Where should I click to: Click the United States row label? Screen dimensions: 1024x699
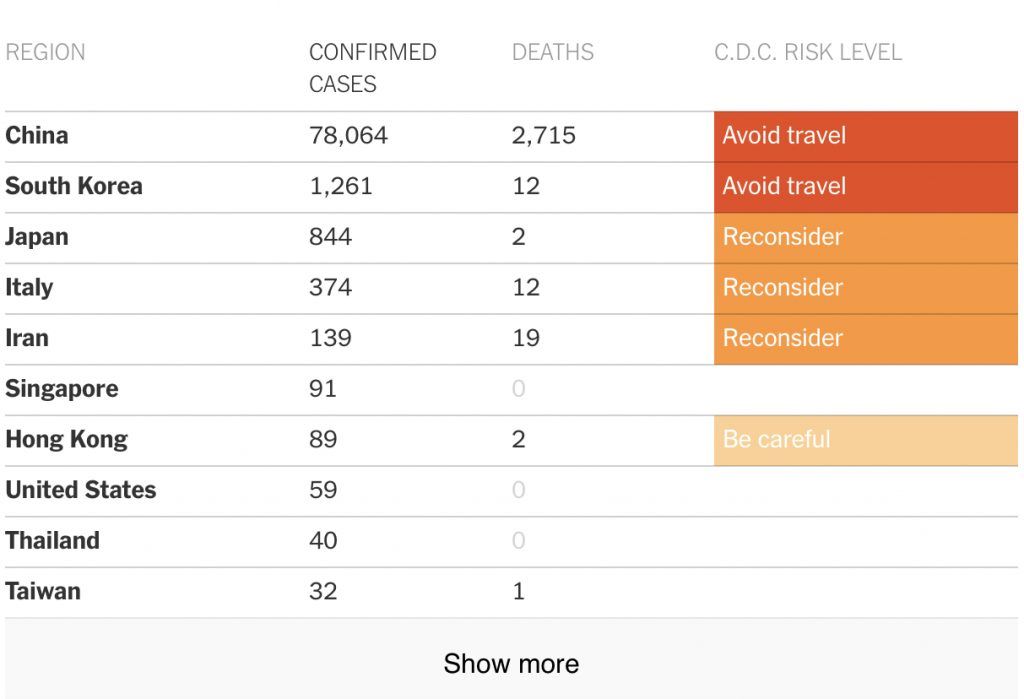[81, 490]
